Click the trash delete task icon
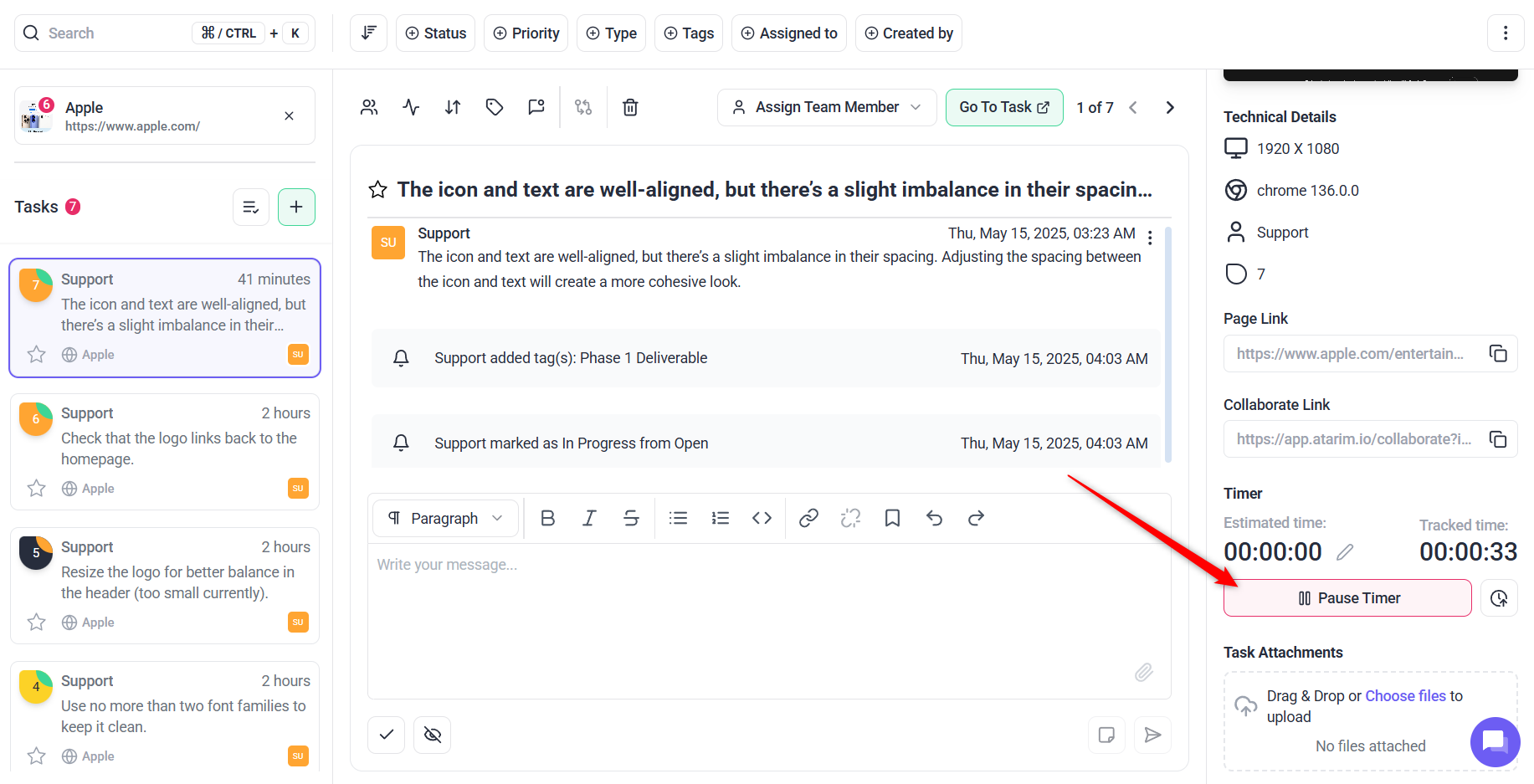Image resolution: width=1534 pixels, height=784 pixels. [630, 107]
